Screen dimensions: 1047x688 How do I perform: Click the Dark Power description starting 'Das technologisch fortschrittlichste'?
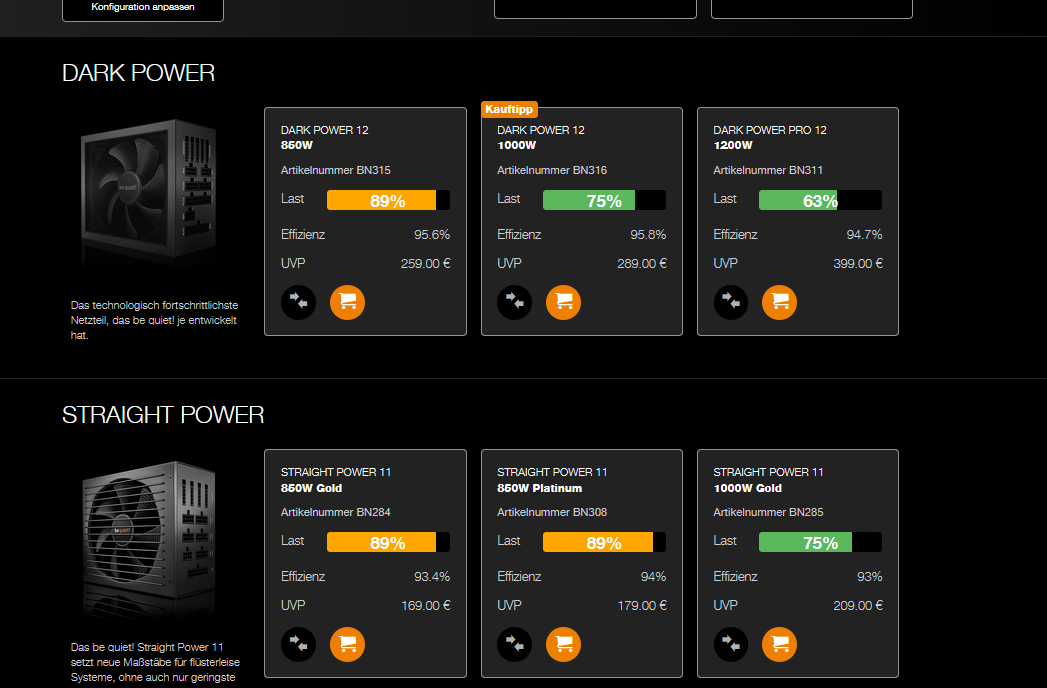[x=154, y=321]
